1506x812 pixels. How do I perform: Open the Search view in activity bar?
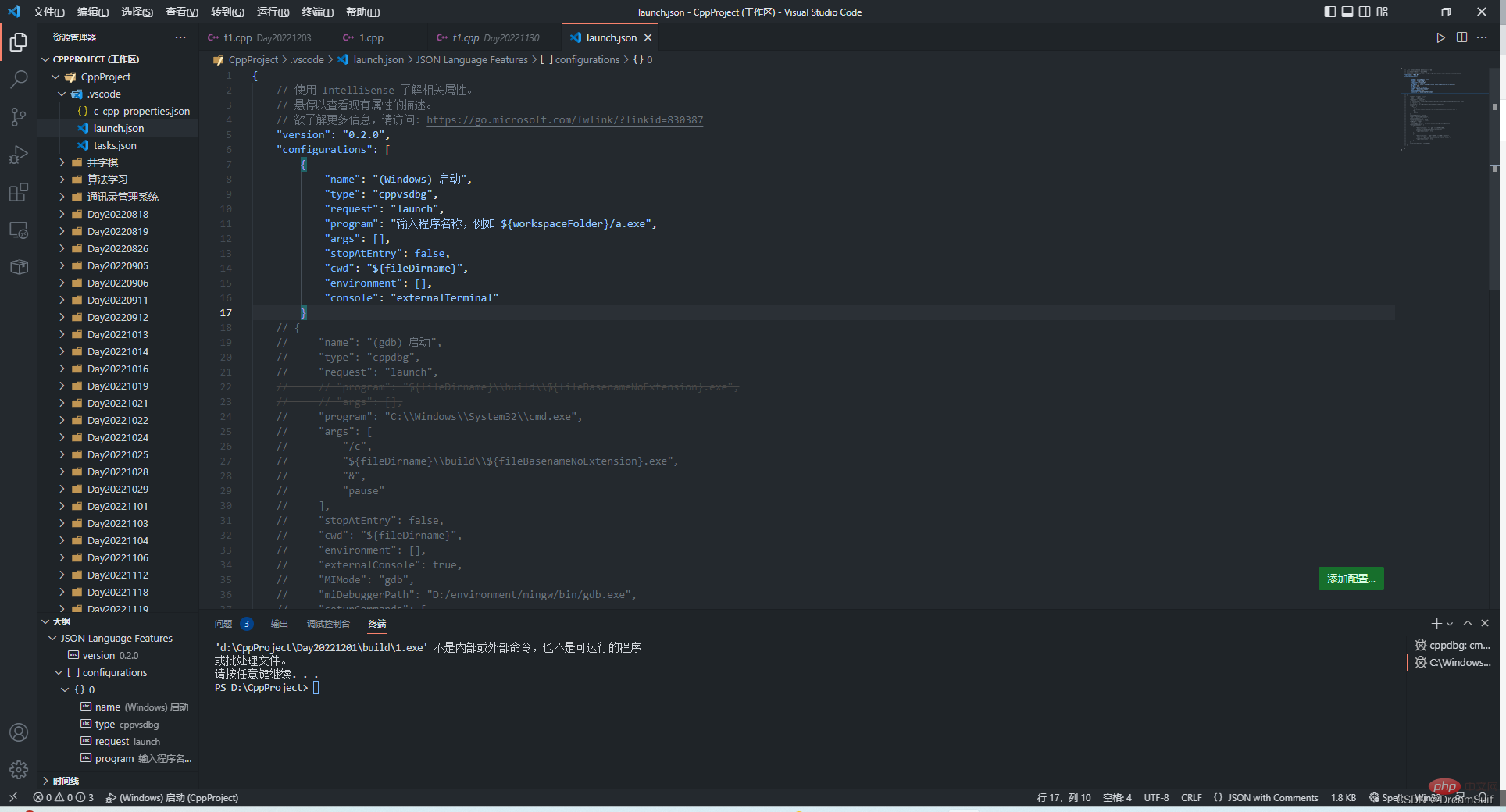click(x=19, y=79)
